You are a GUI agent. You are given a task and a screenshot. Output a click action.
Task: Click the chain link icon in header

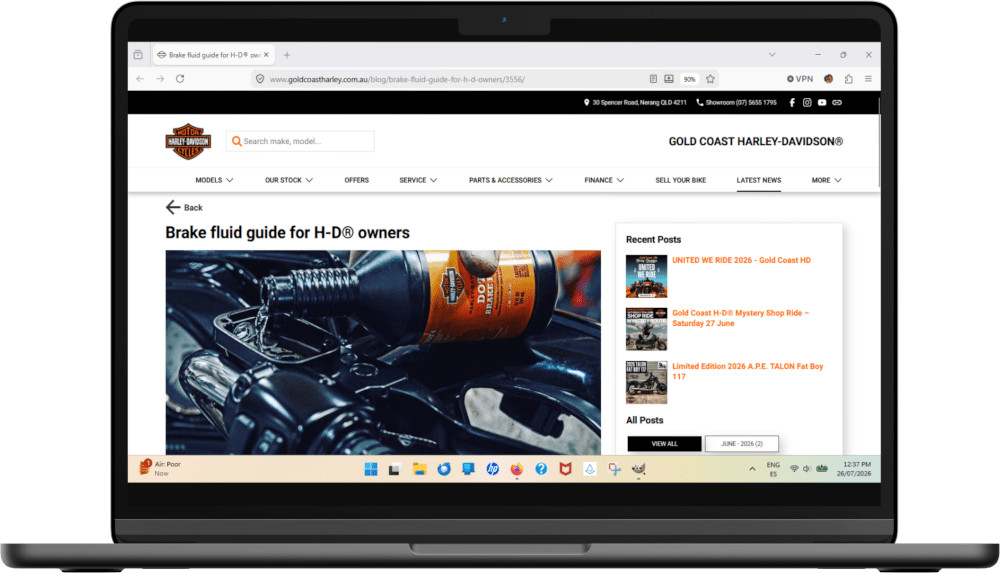coord(837,103)
